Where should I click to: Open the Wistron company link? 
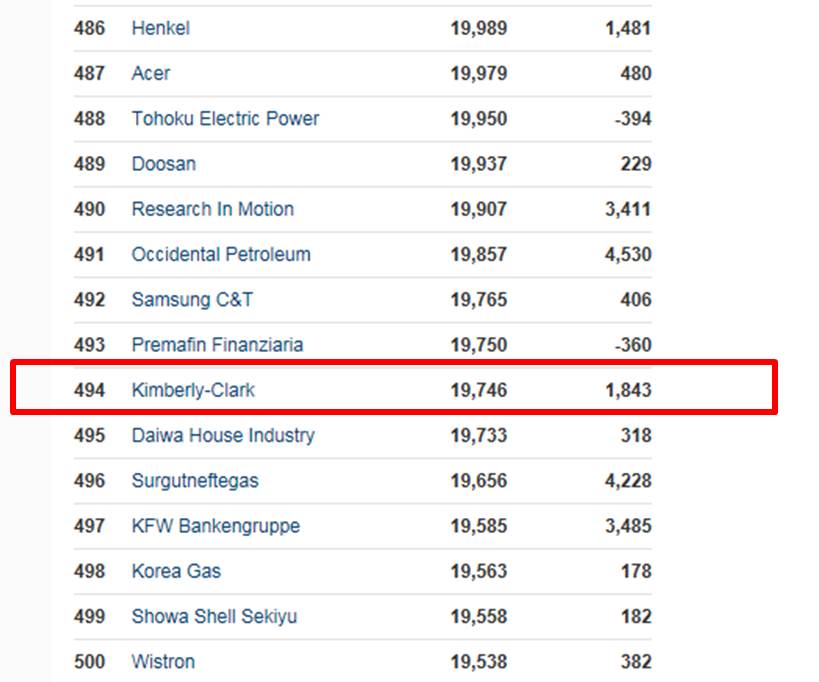click(x=163, y=662)
